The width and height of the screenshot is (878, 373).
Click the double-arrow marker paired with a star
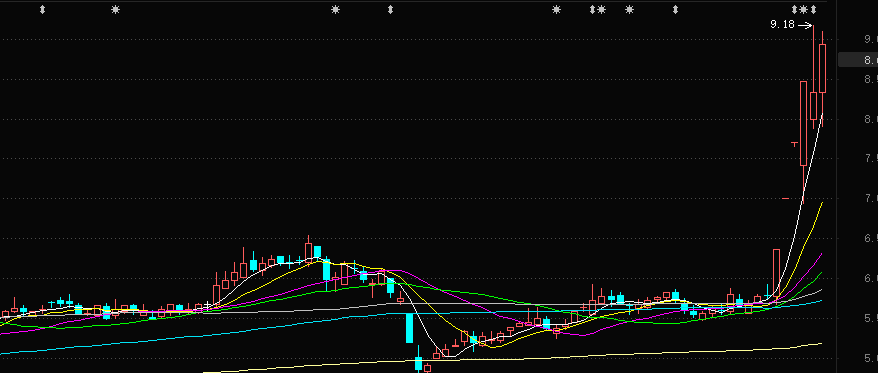tap(592, 10)
